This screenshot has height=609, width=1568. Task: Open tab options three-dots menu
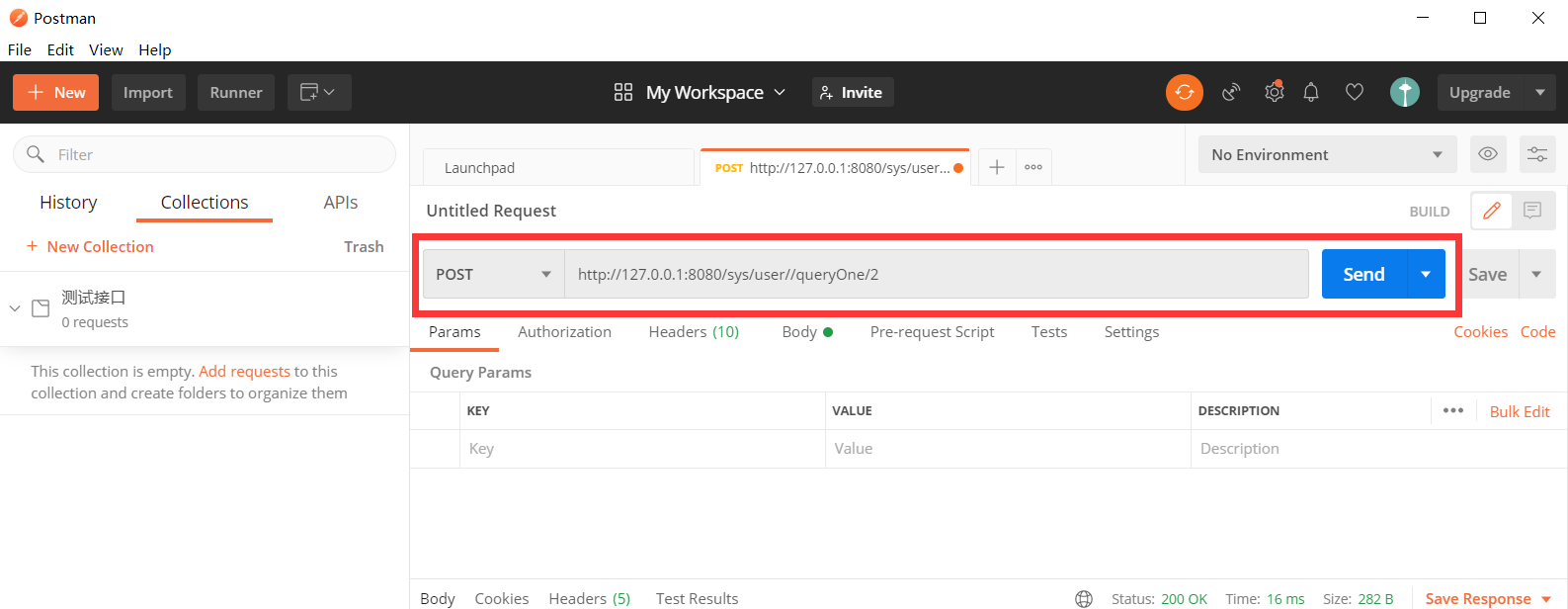pyautogui.click(x=1033, y=167)
